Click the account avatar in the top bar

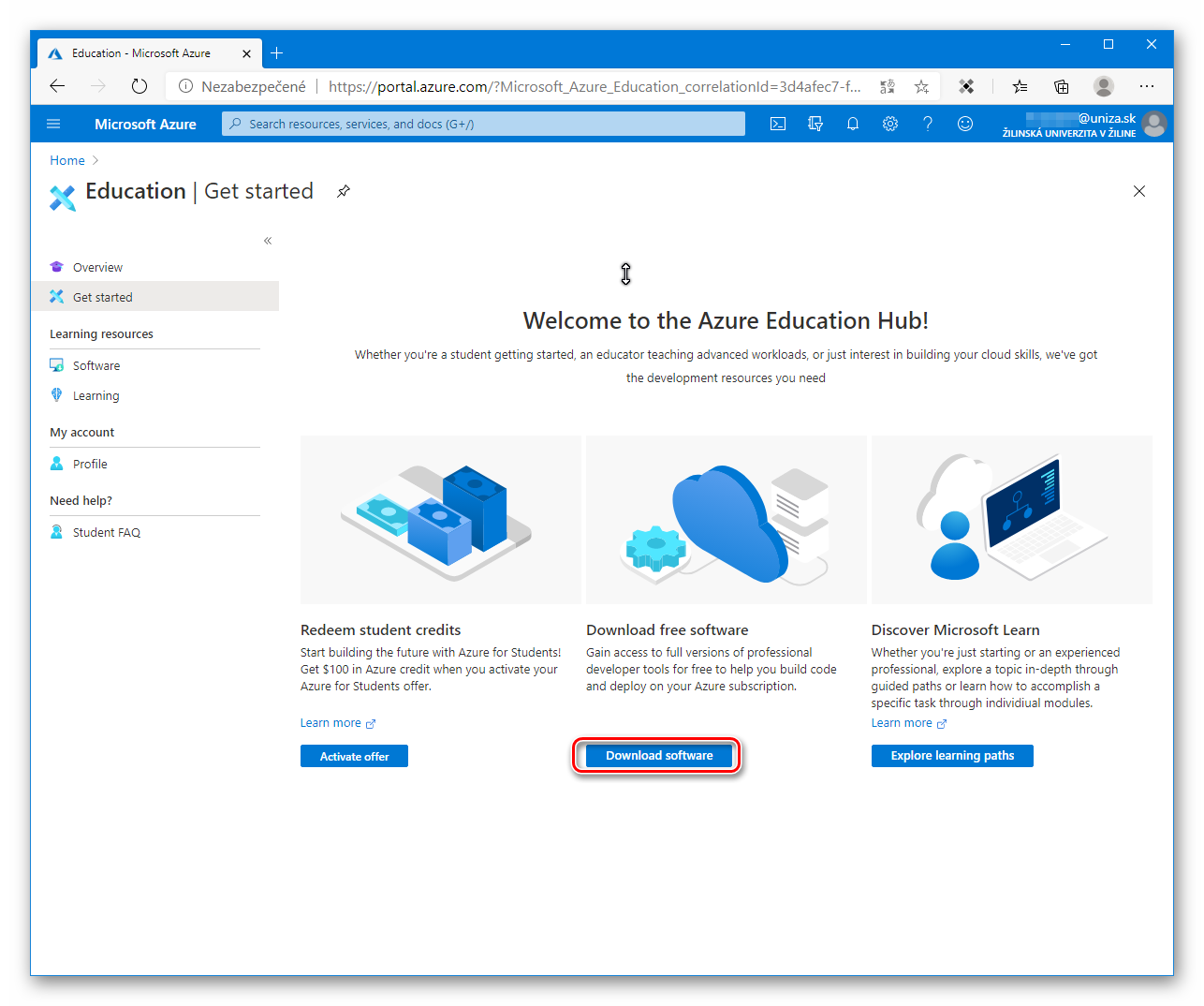click(x=1154, y=123)
